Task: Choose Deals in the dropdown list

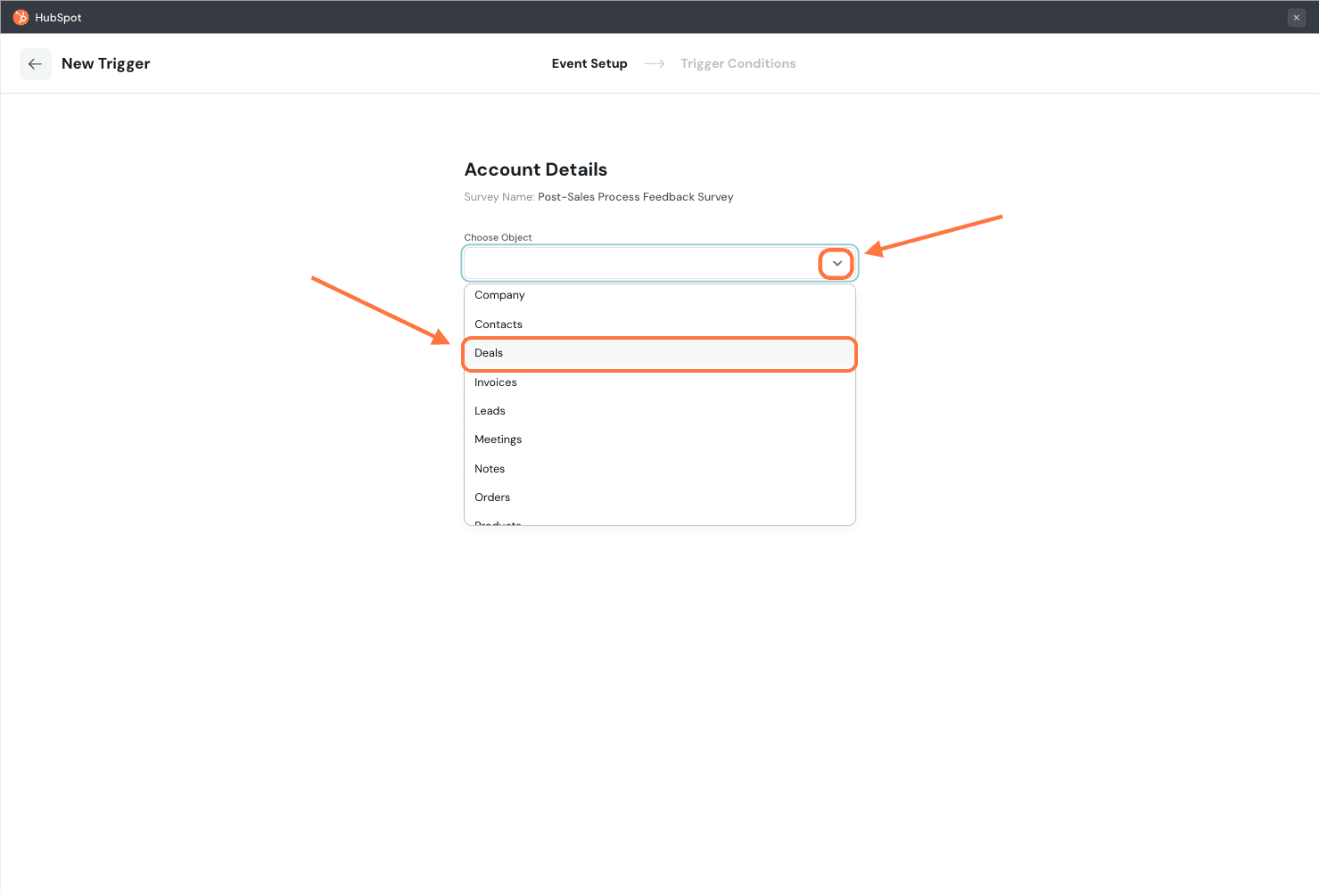Action: click(489, 353)
